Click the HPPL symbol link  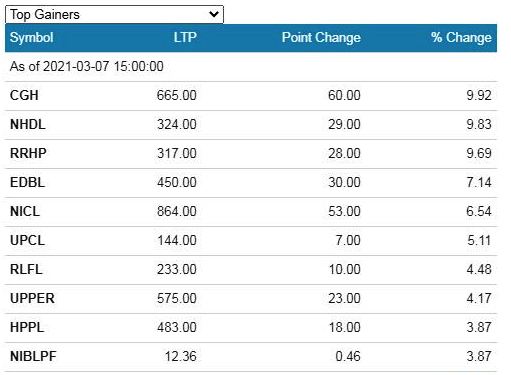[27, 327]
